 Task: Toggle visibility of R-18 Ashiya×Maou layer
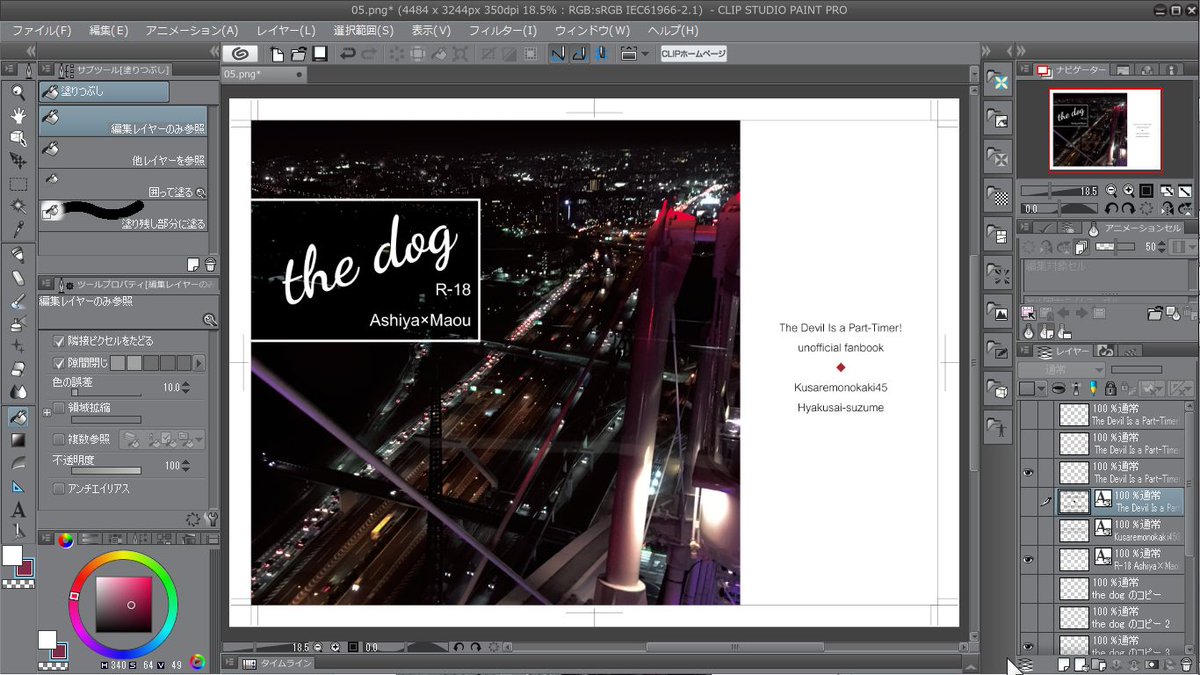[x=1028, y=560]
